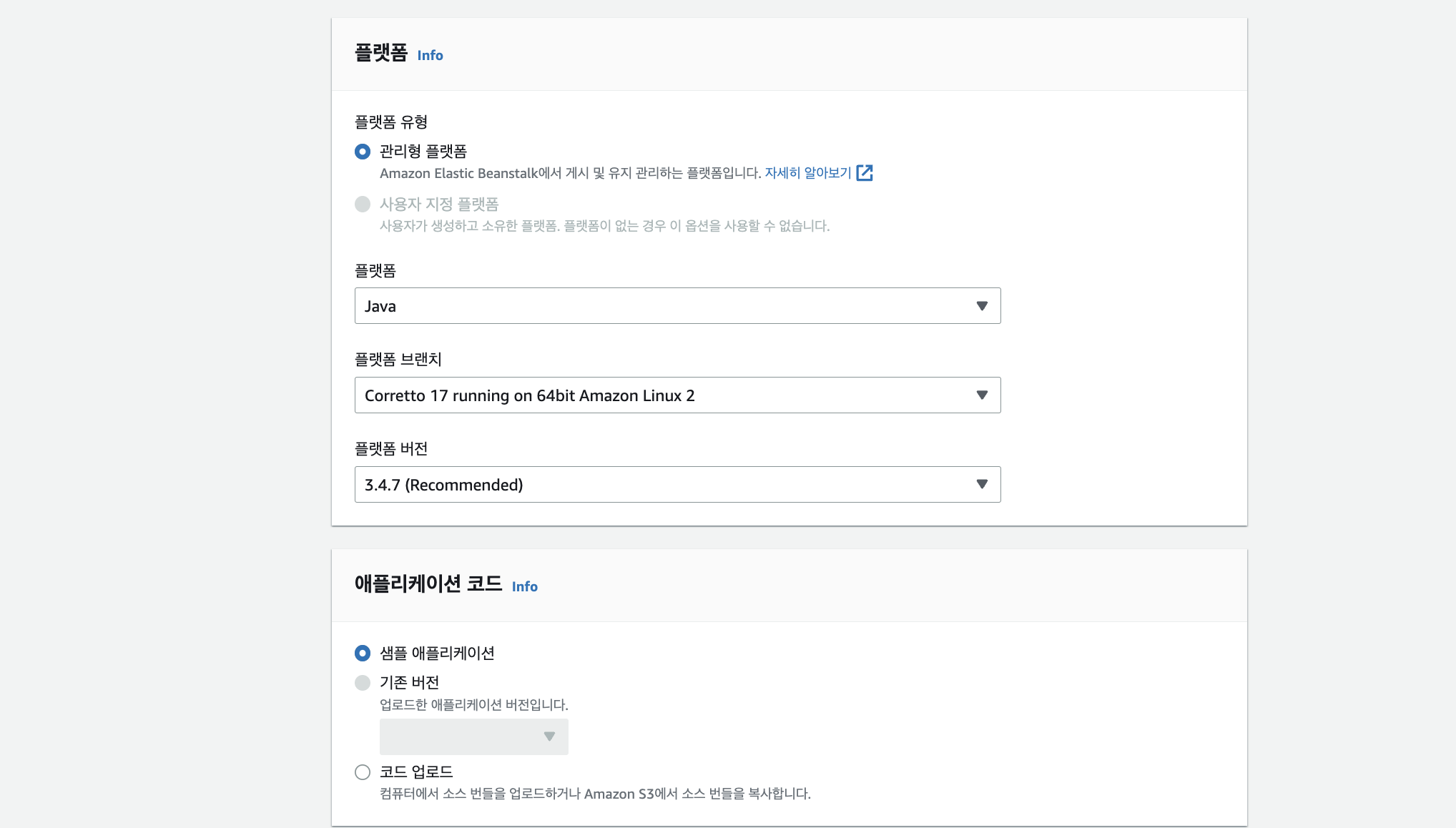This screenshot has height=828, width=1456.
Task: Select the 관리형 플랫폼 radio button
Action: click(x=363, y=152)
